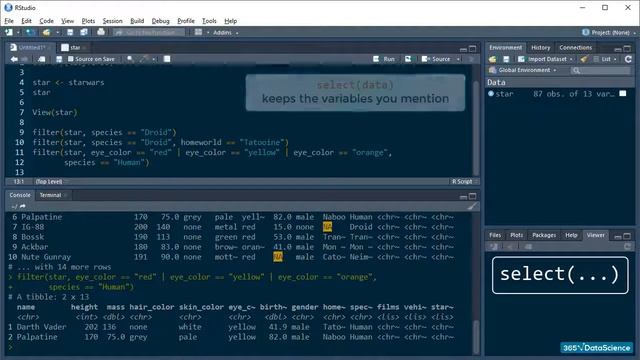Click the Run button
Image resolution: width=640 pixels, height=360 pixels.
[x=384, y=59]
